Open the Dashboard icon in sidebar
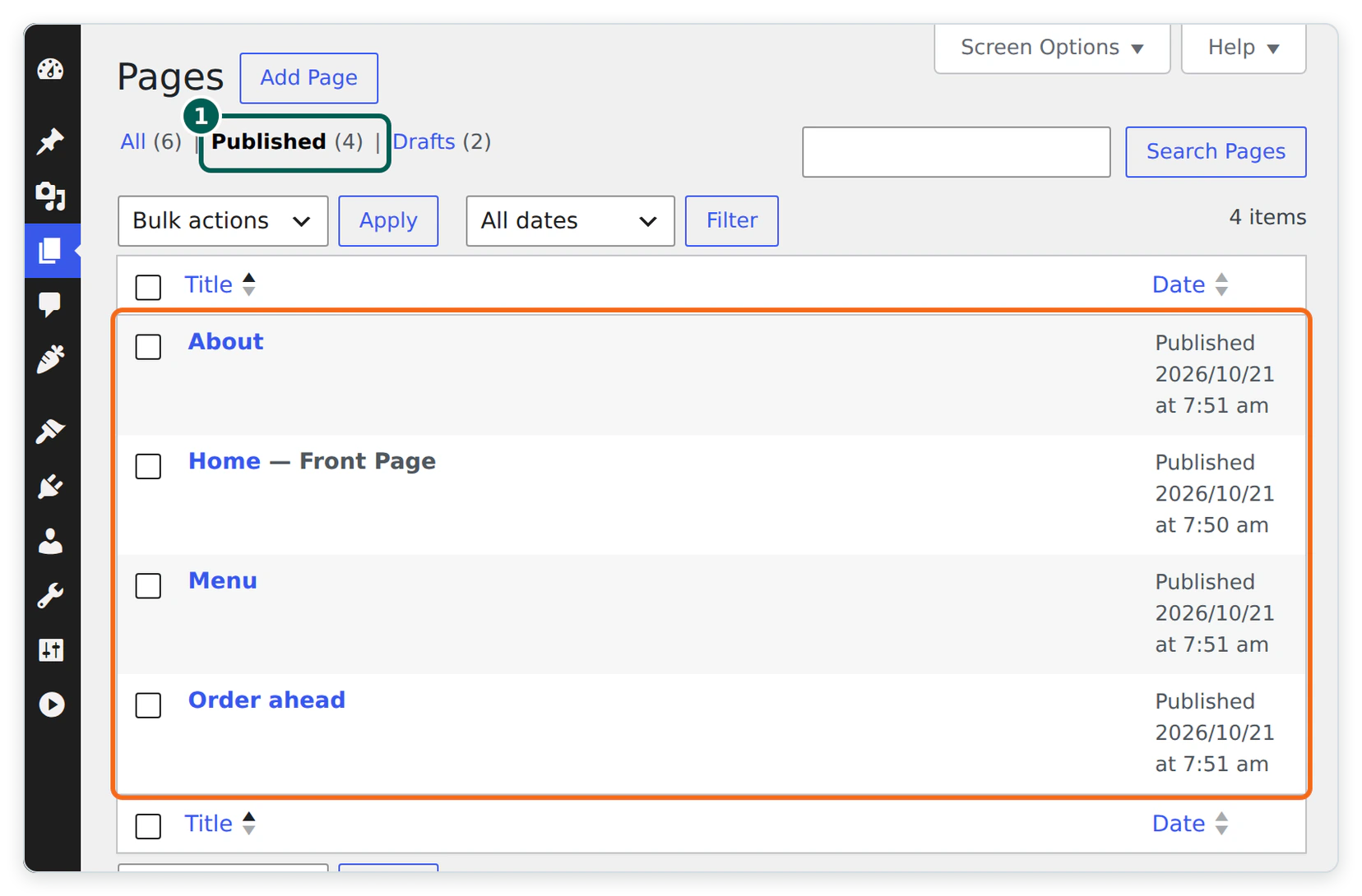This screenshot has width=1362, height=896. pos(51,70)
